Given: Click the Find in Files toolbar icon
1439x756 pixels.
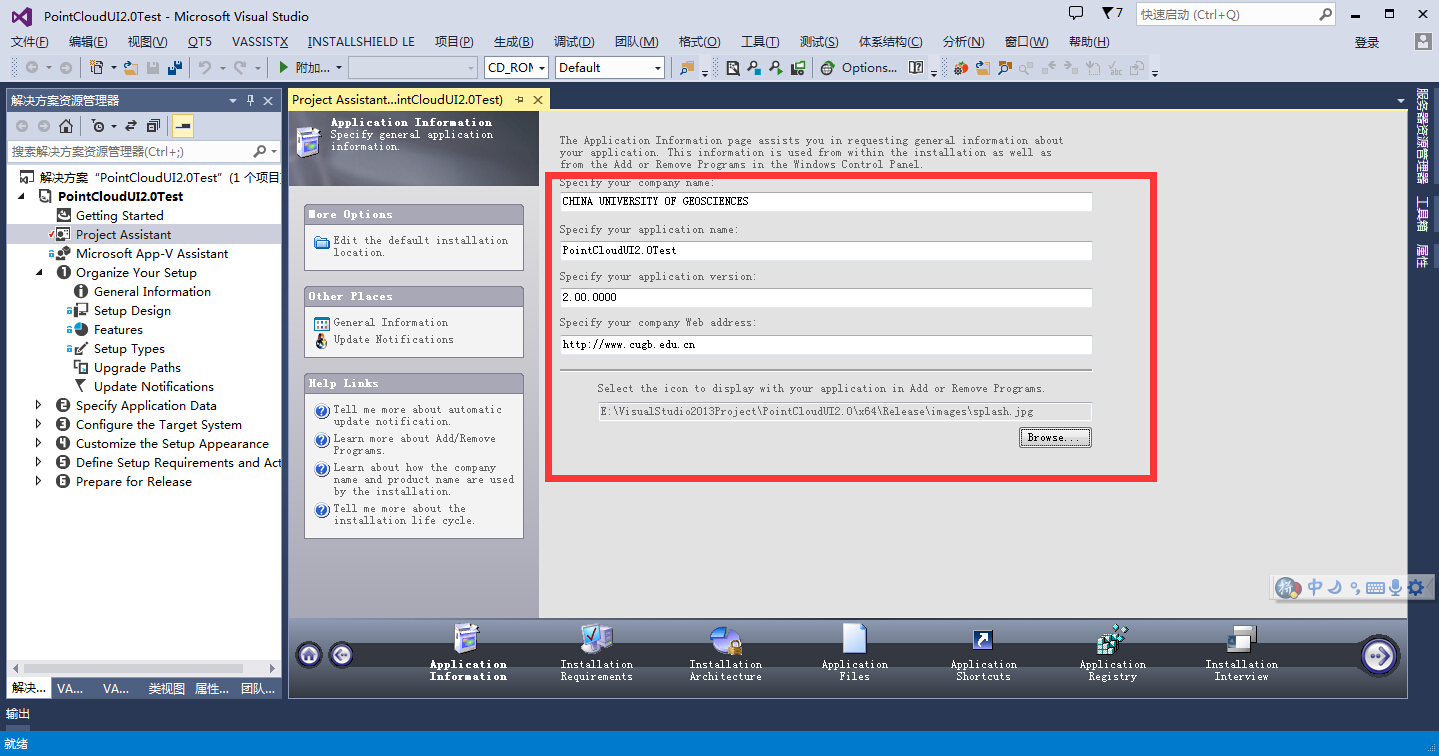Looking at the screenshot, I should (686, 67).
